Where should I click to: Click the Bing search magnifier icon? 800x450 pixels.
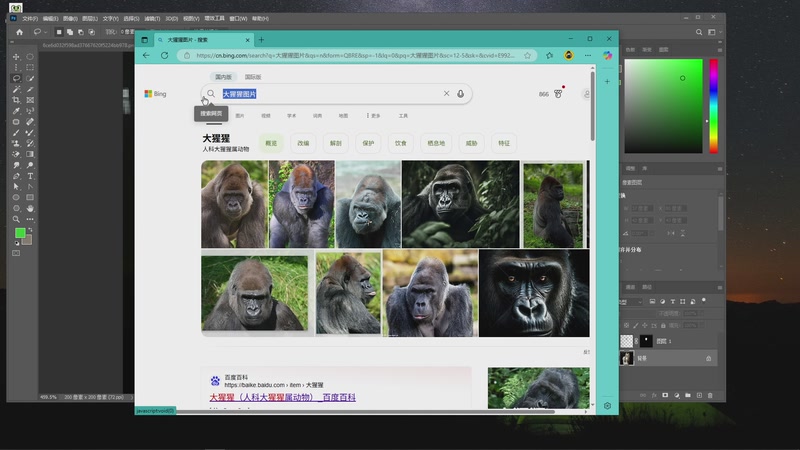pos(211,94)
